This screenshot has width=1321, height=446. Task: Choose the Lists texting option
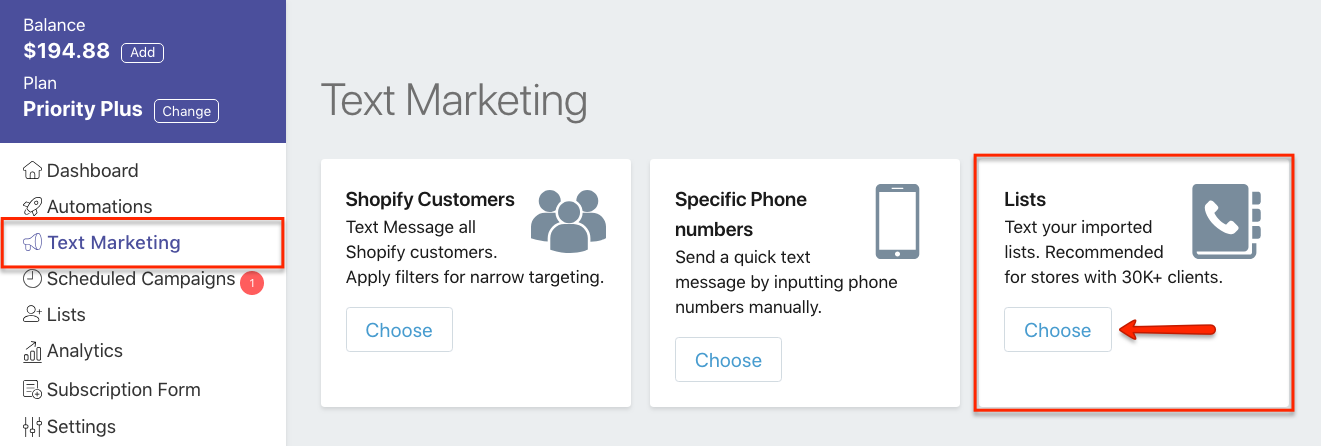click(1057, 330)
